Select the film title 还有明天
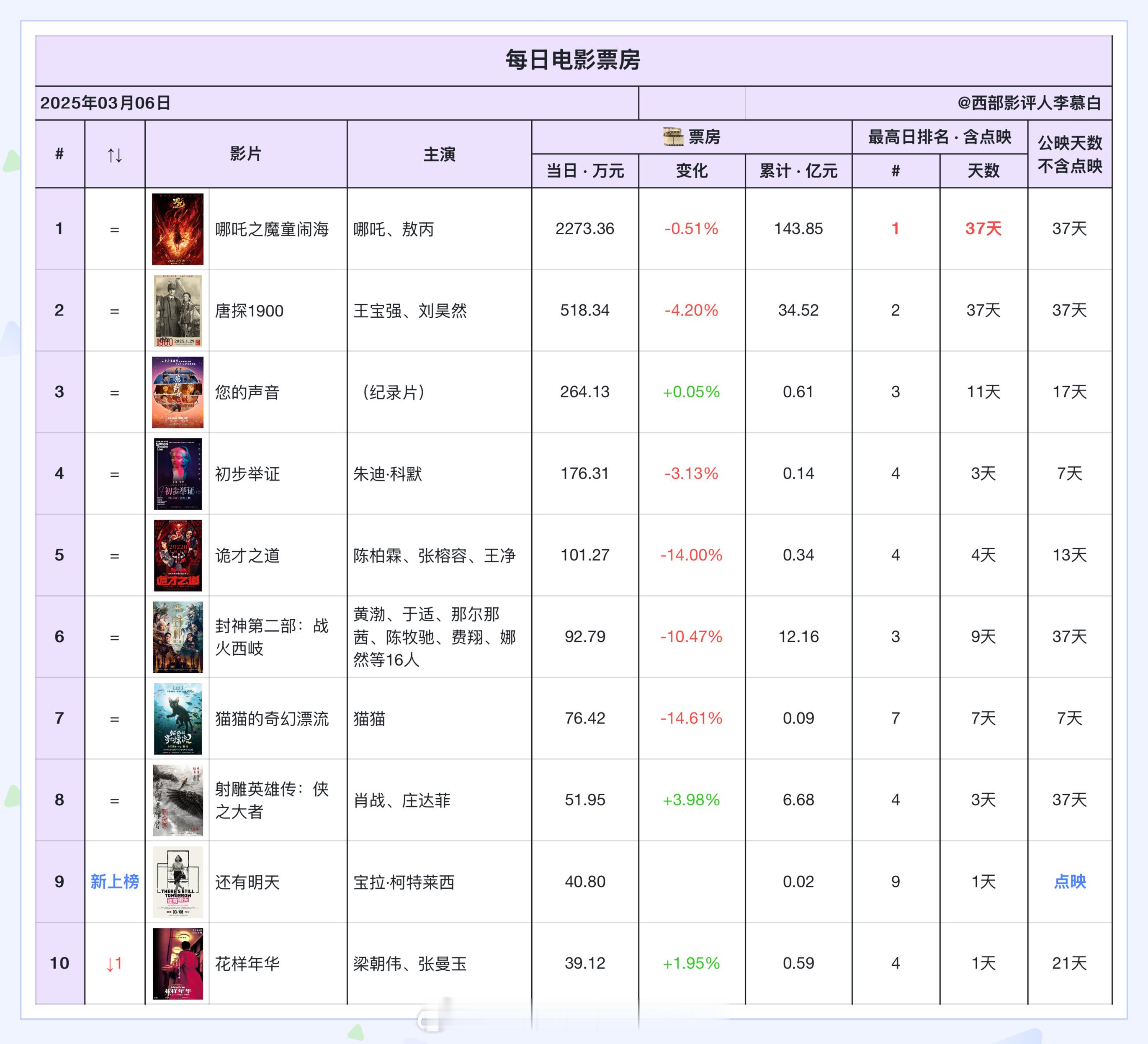The image size is (1148, 1044). [247, 882]
